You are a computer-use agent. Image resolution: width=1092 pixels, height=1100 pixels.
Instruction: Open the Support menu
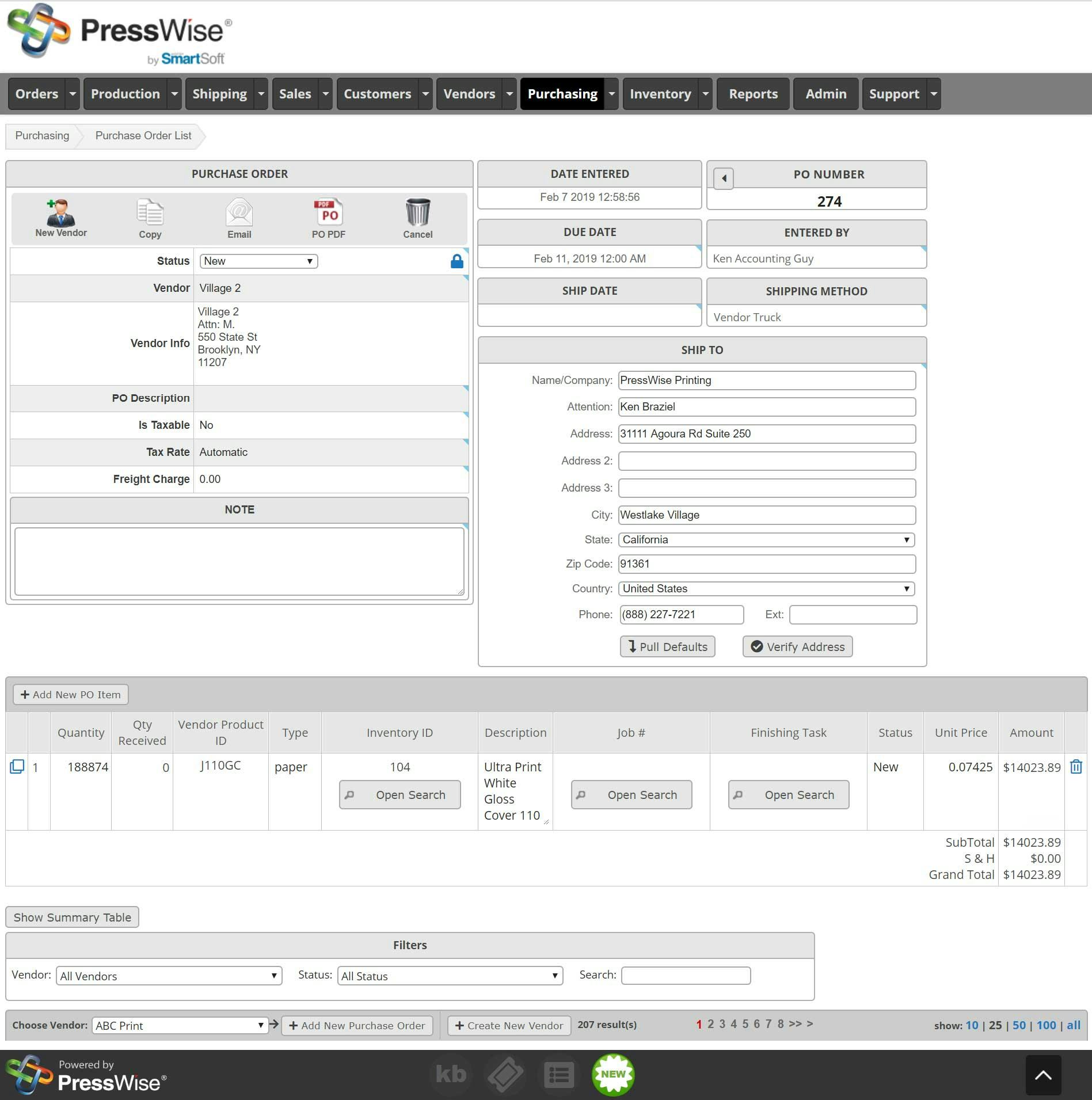(894, 94)
